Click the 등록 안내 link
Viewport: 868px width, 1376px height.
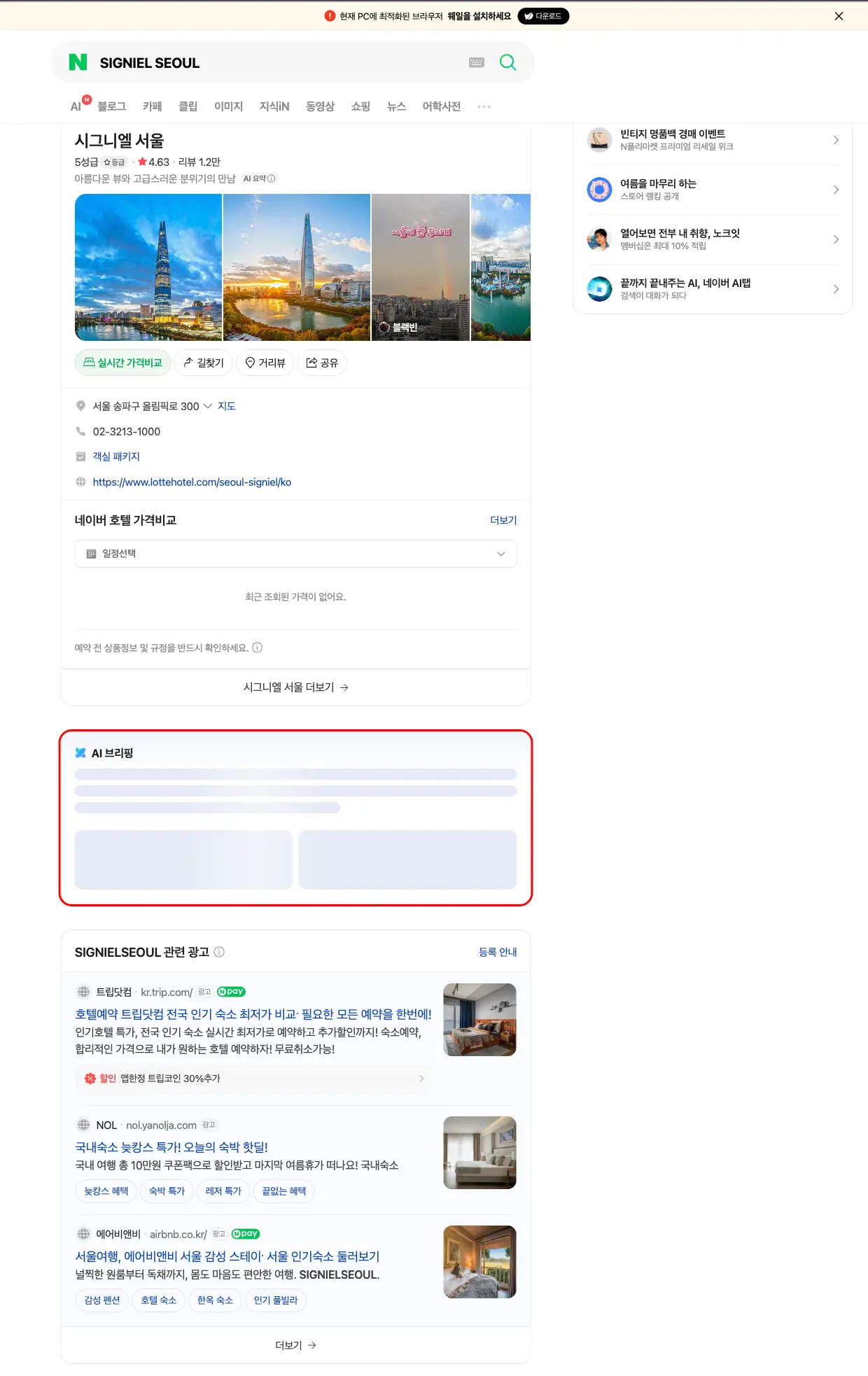tap(498, 952)
